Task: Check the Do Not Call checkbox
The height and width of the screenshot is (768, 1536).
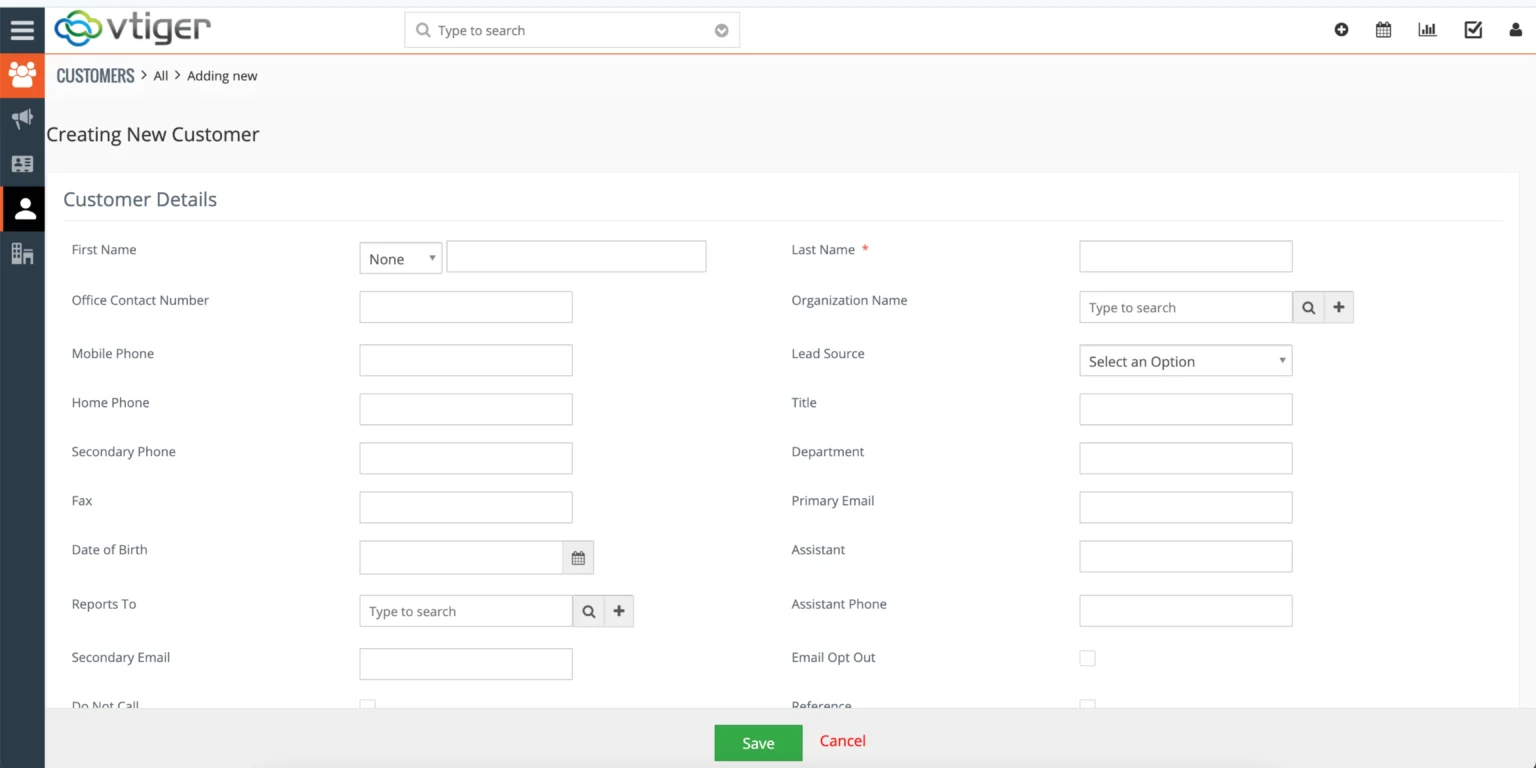Action: [x=367, y=706]
